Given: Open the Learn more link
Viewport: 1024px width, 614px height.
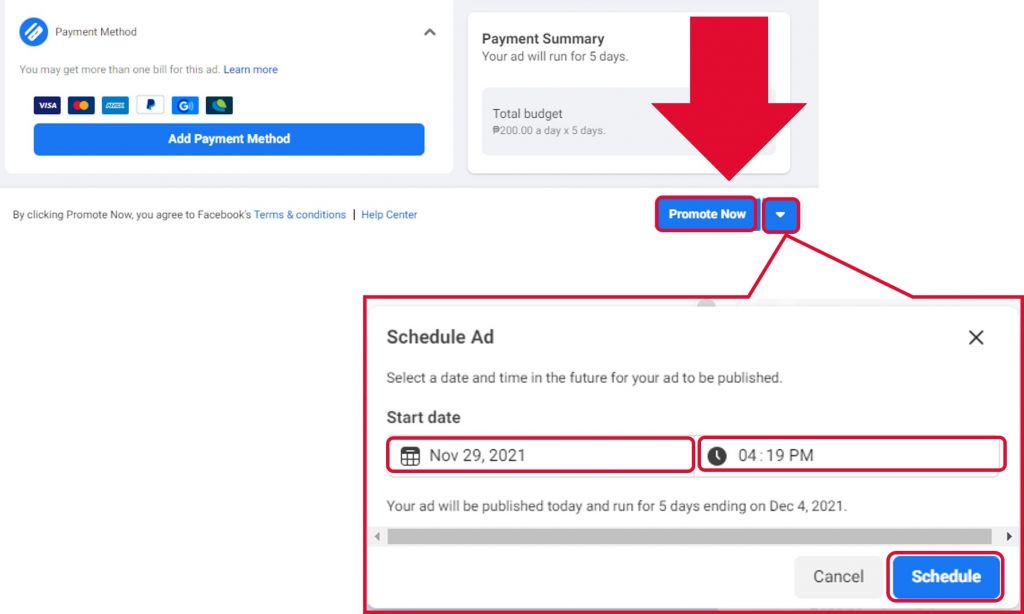Looking at the screenshot, I should click(250, 69).
